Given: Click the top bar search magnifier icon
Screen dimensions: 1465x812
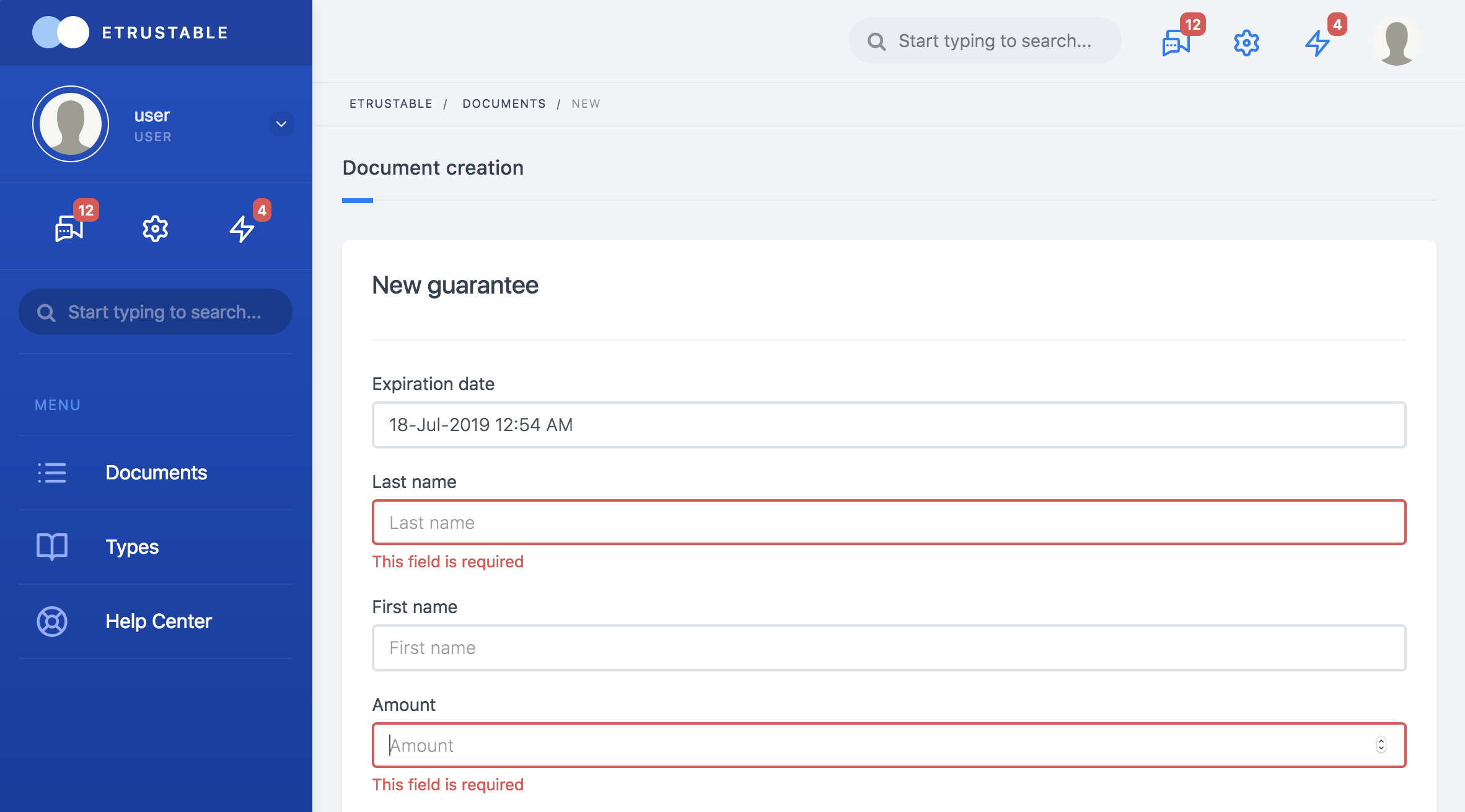Looking at the screenshot, I should pos(876,41).
